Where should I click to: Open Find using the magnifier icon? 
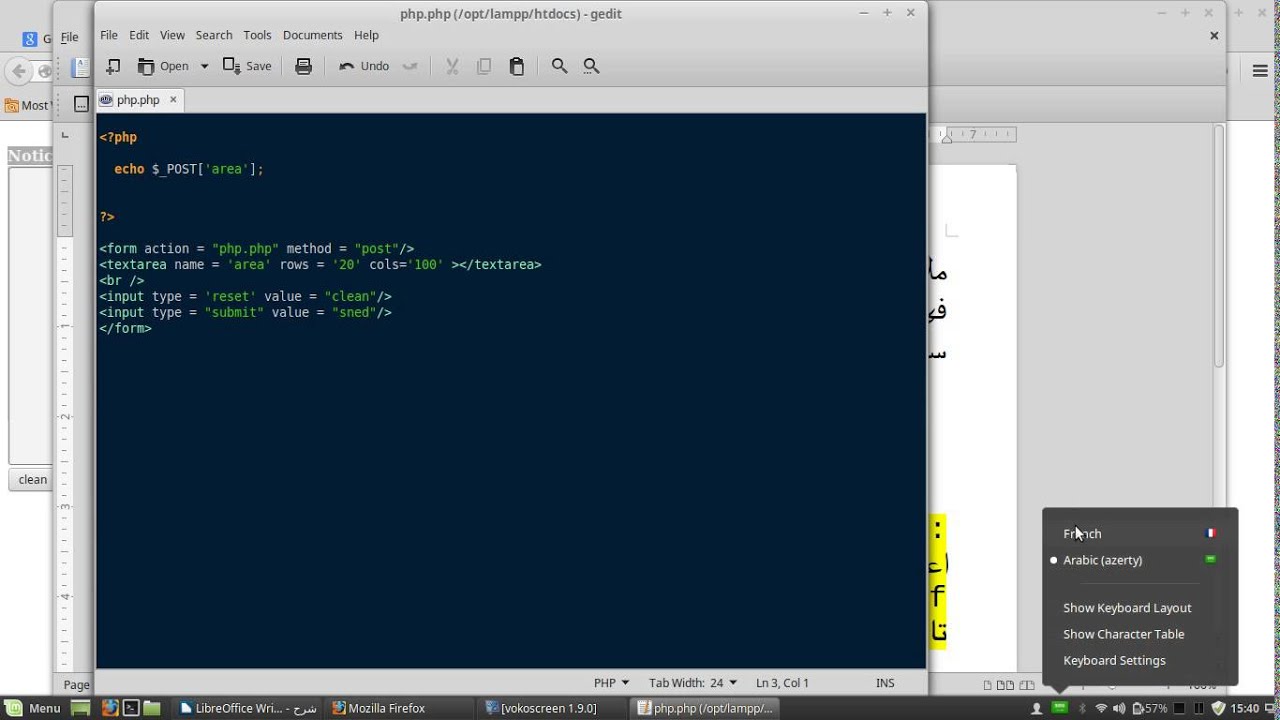point(560,66)
